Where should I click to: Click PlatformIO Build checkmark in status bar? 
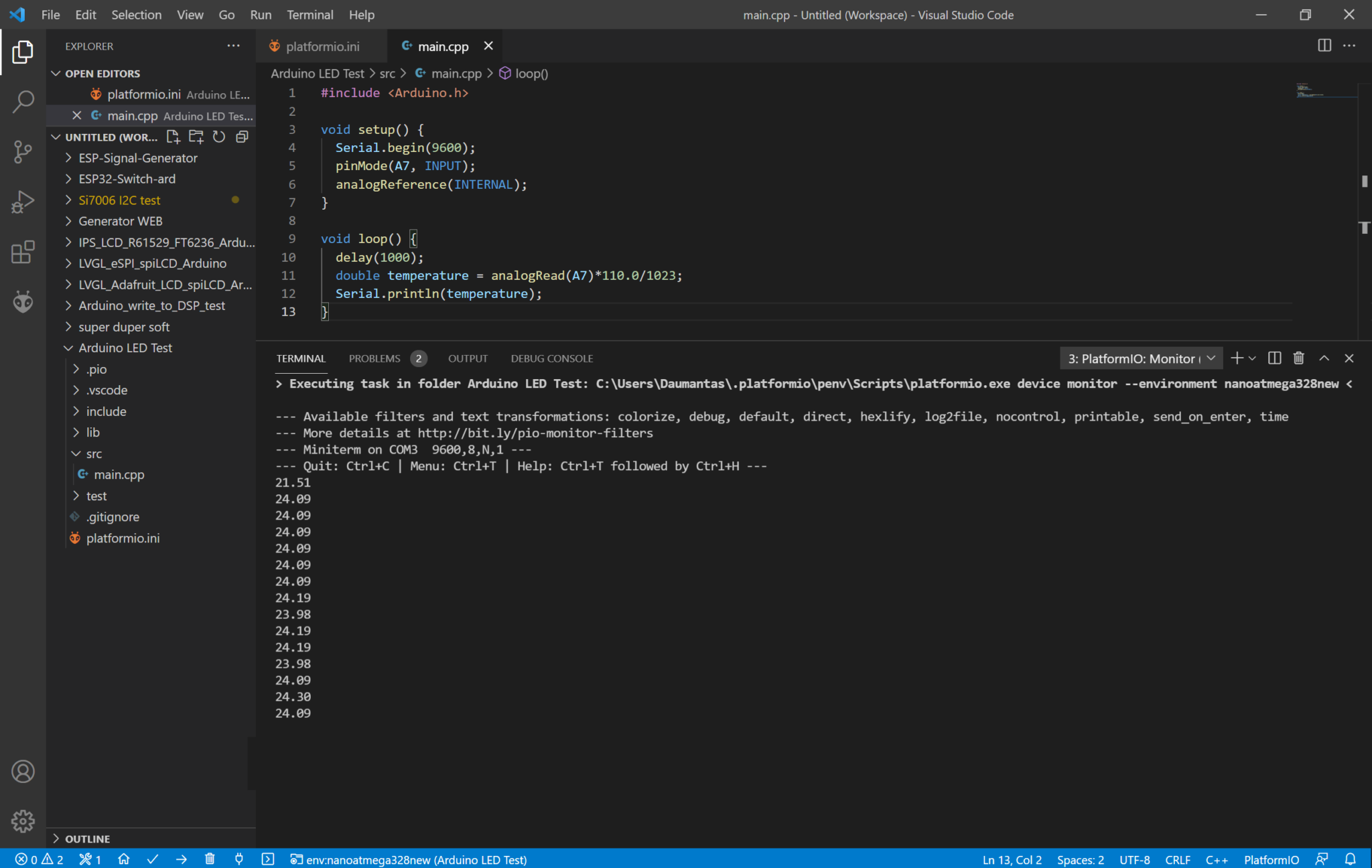[153, 859]
